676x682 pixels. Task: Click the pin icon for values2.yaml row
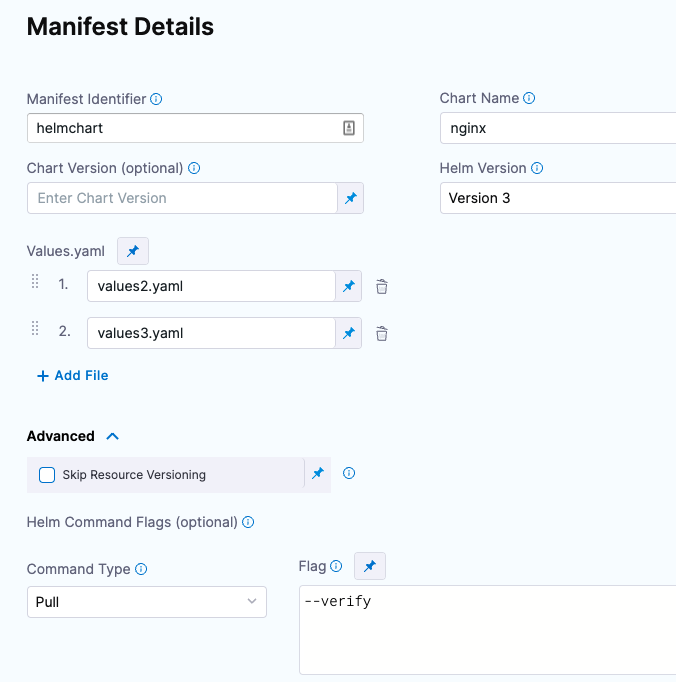pyautogui.click(x=348, y=286)
